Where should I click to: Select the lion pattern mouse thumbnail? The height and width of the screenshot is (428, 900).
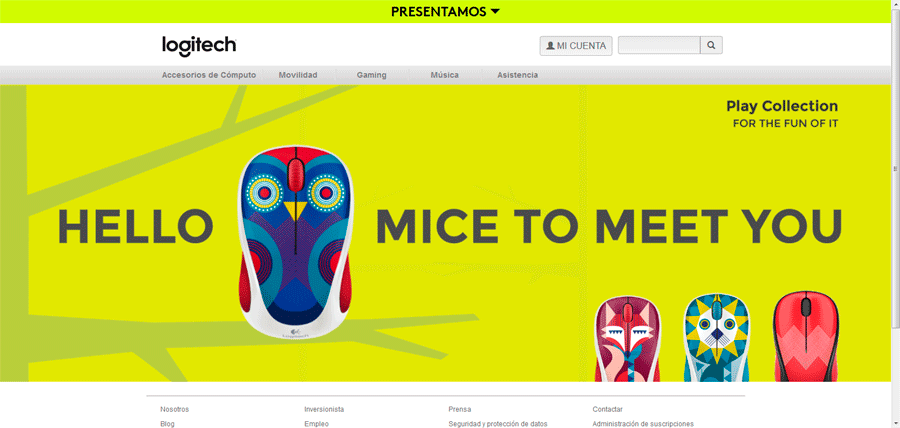click(x=716, y=338)
